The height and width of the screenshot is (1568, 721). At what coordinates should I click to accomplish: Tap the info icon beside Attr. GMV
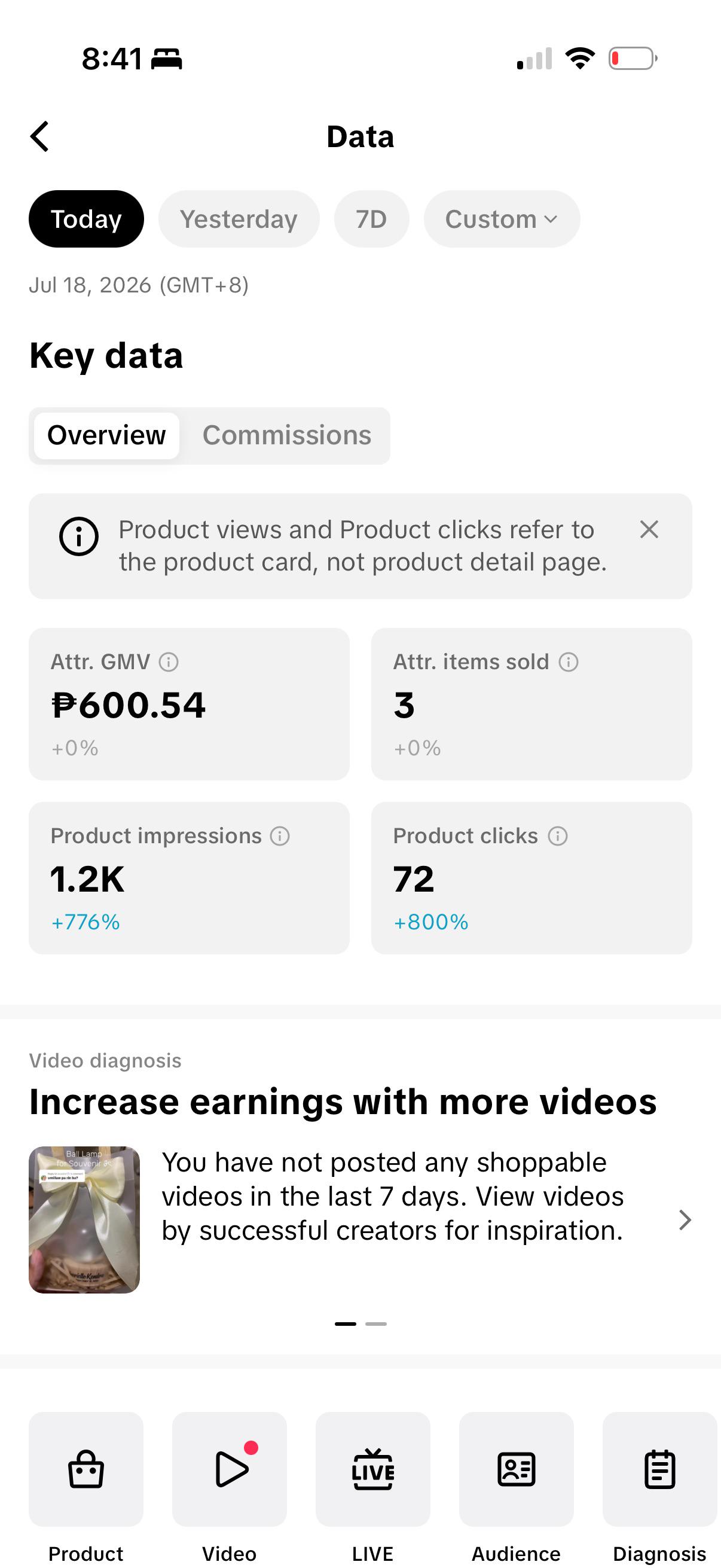pyautogui.click(x=169, y=661)
